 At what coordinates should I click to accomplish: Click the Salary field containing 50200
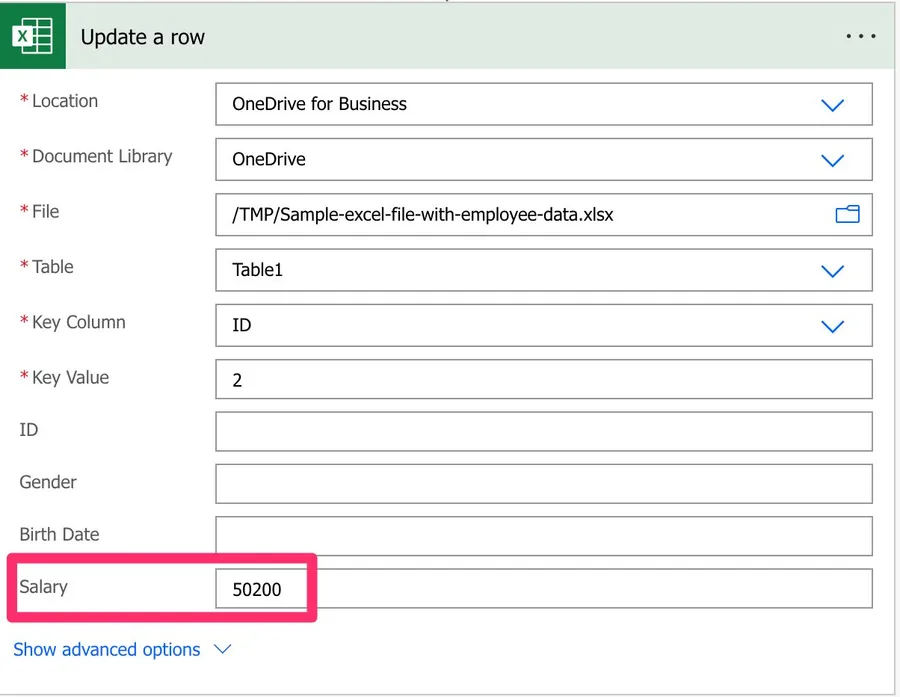point(543,589)
